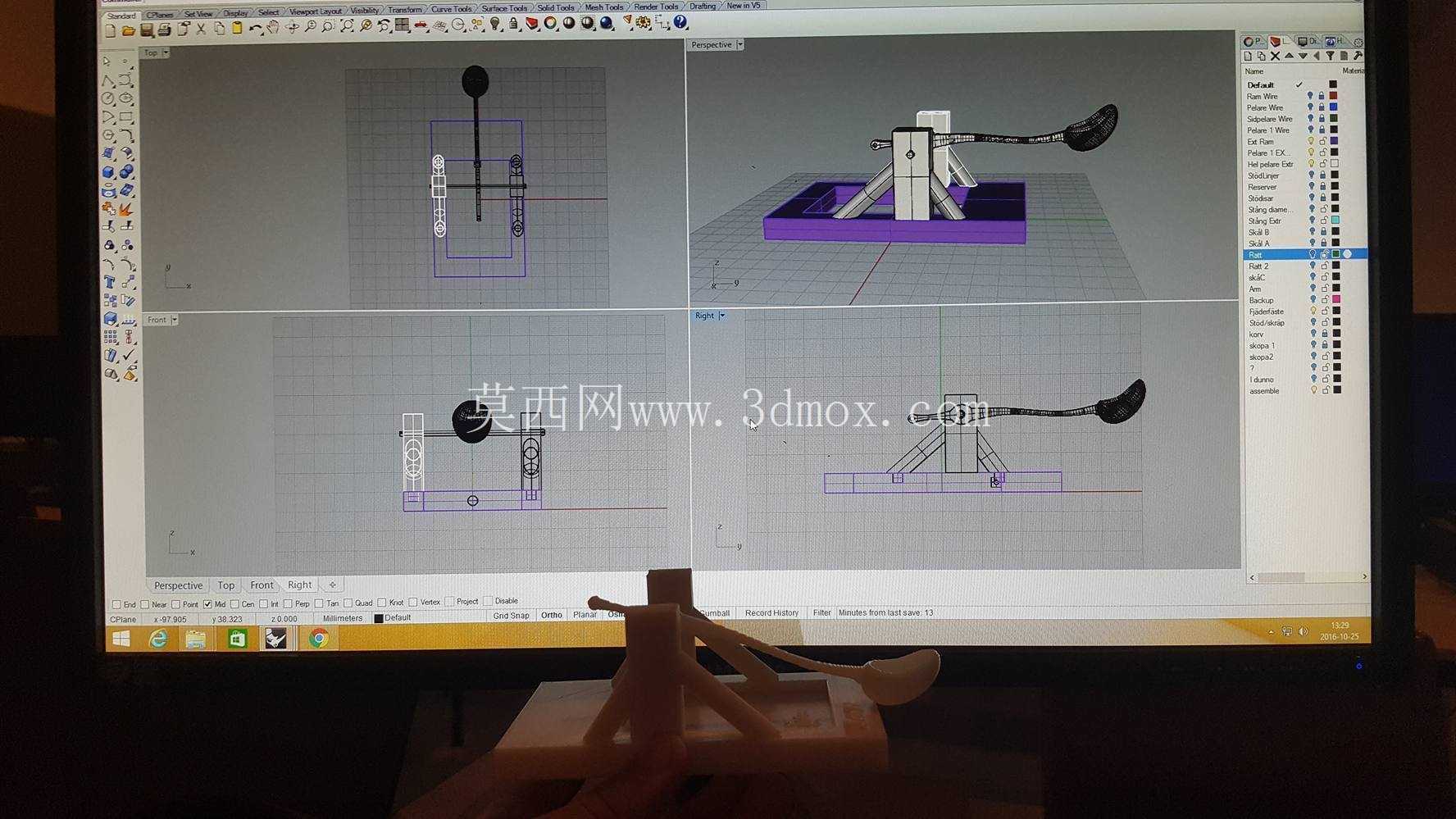Click the cyan color swatch of Stång Extr layer
Viewport: 1456px width, 819px height.
pyautogui.click(x=1335, y=221)
